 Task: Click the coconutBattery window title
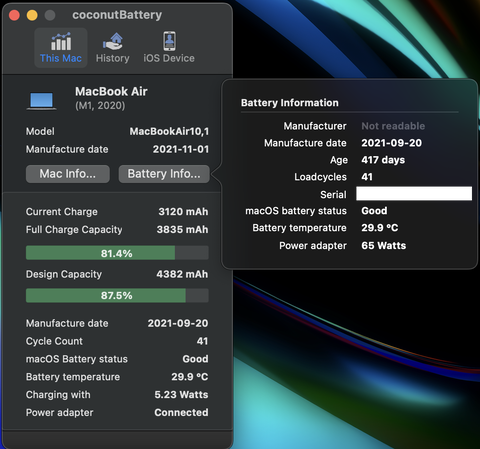[117, 15]
